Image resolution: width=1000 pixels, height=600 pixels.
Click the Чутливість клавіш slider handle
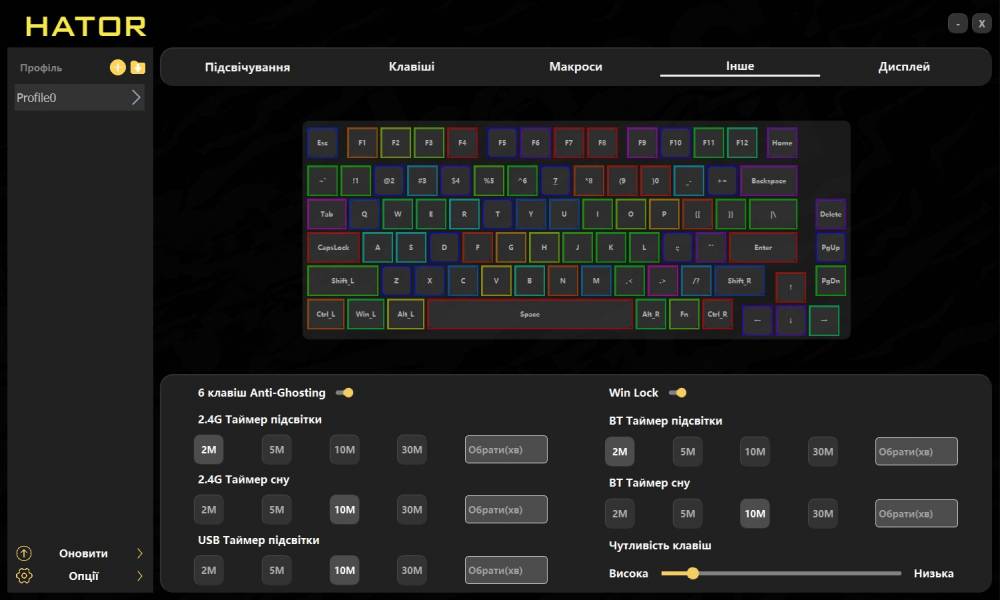point(692,573)
